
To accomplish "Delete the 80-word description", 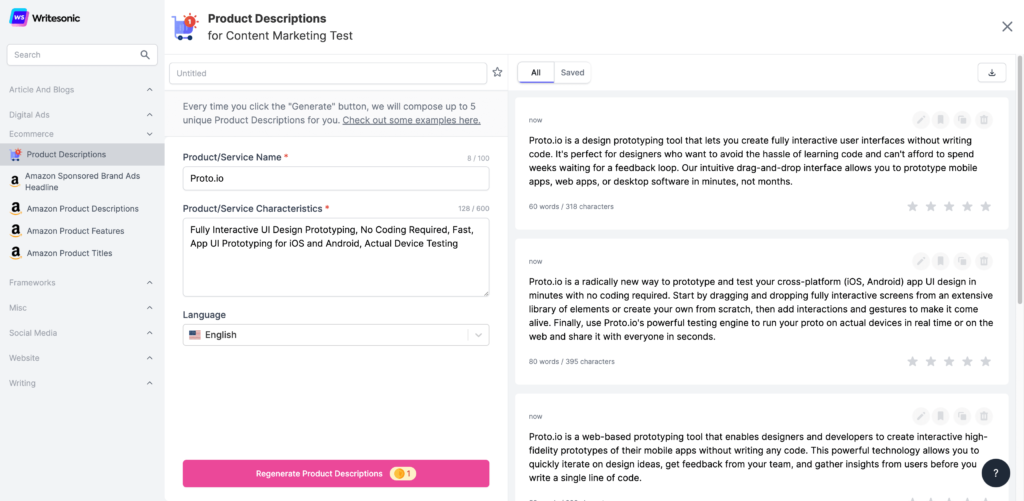I will [x=984, y=261].
